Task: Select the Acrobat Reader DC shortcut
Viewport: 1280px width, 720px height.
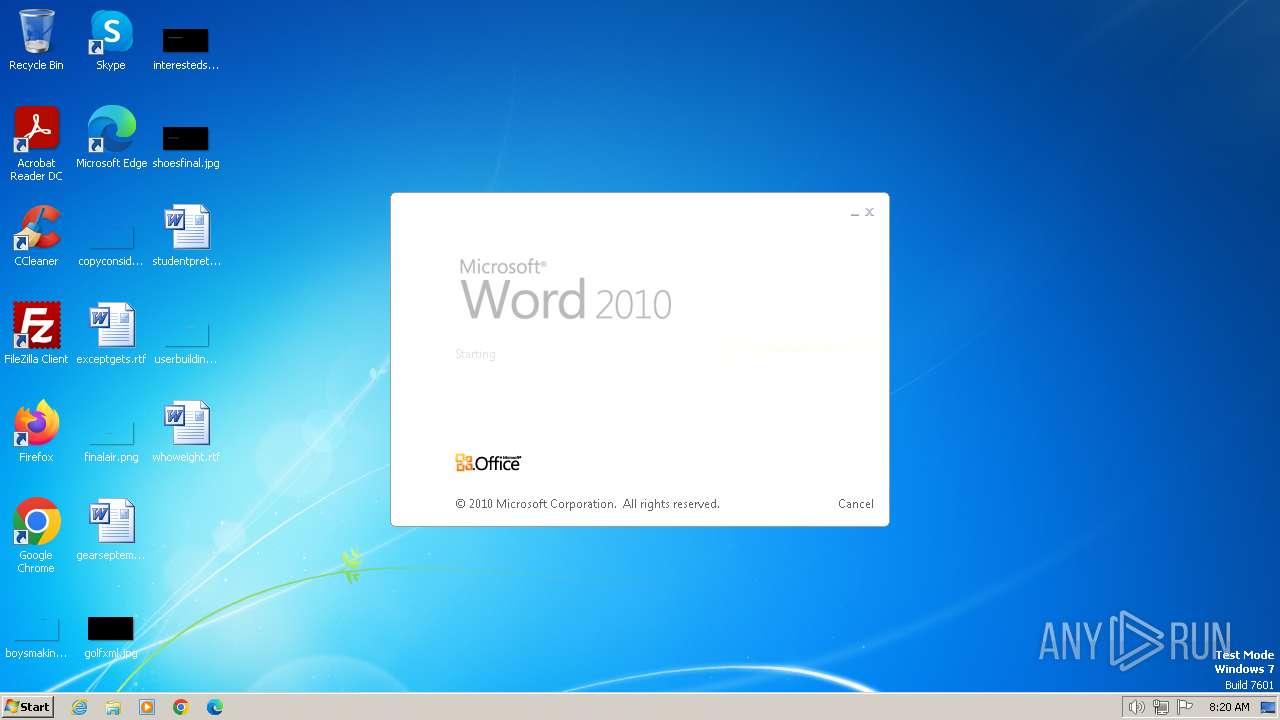Action: click(x=36, y=144)
